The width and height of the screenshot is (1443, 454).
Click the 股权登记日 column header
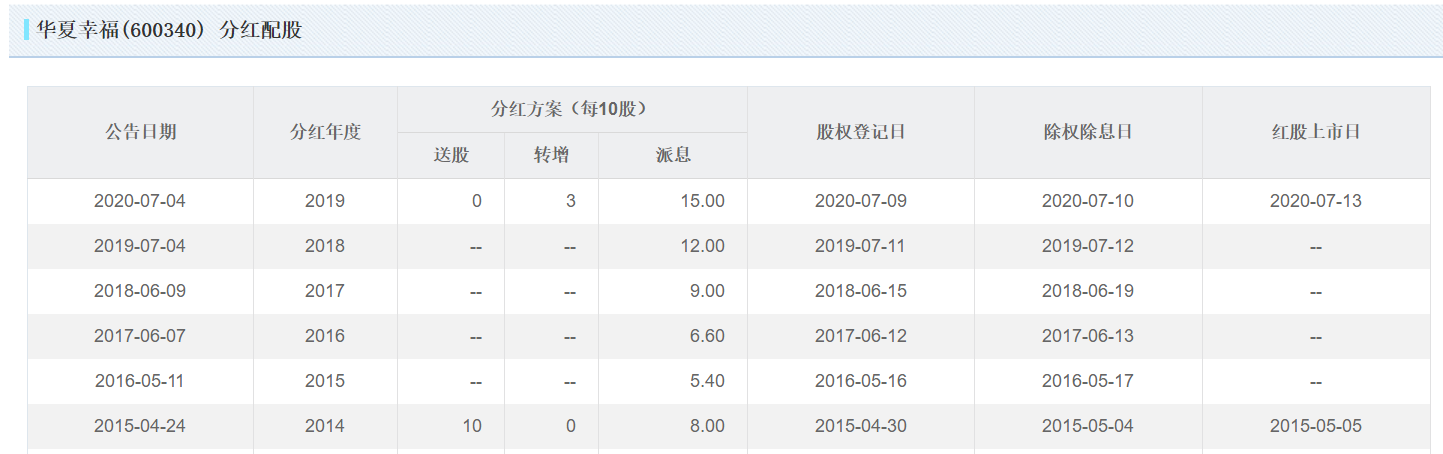tap(861, 132)
